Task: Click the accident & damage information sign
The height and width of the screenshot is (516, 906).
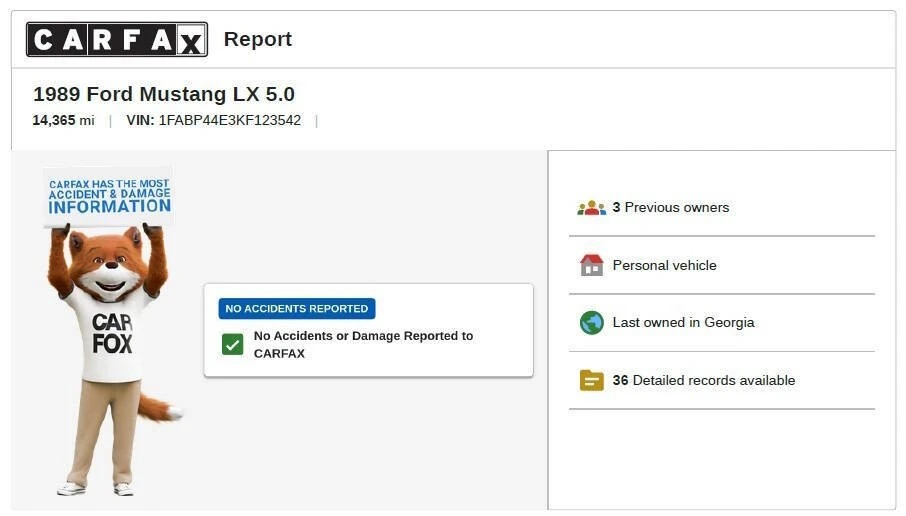Action: pyautogui.click(x=109, y=196)
